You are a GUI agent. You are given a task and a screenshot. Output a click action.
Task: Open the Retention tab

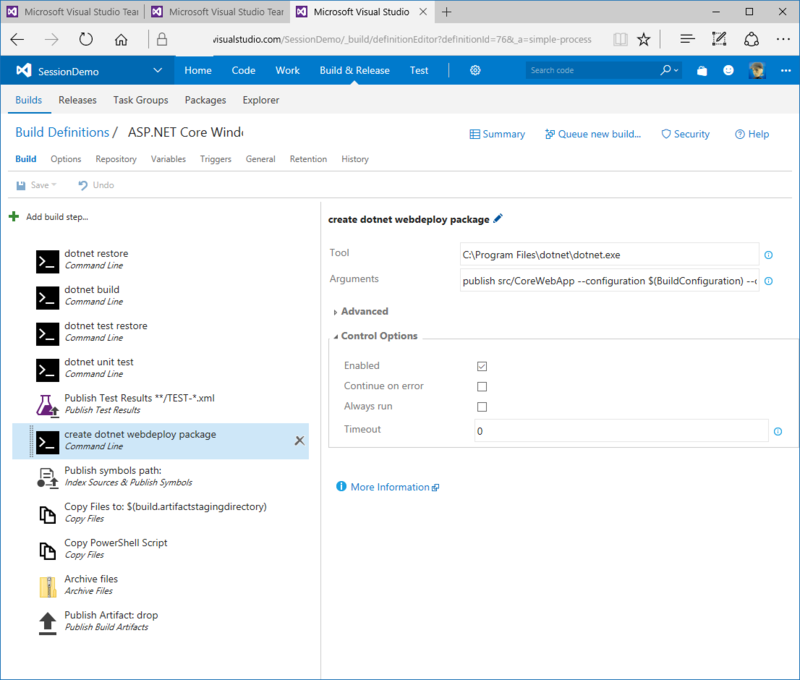click(x=308, y=159)
